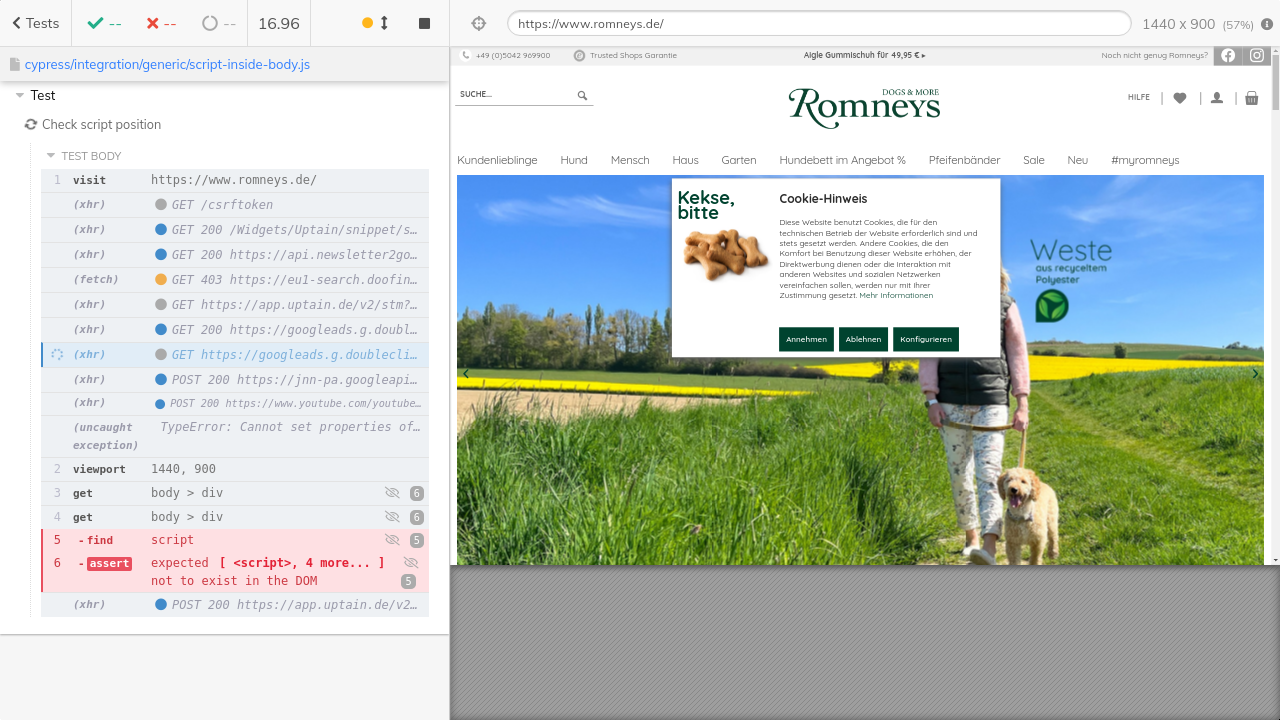Toggle hidden-element eye icon on find script
Screen dimensions: 1280x720
coord(392,540)
